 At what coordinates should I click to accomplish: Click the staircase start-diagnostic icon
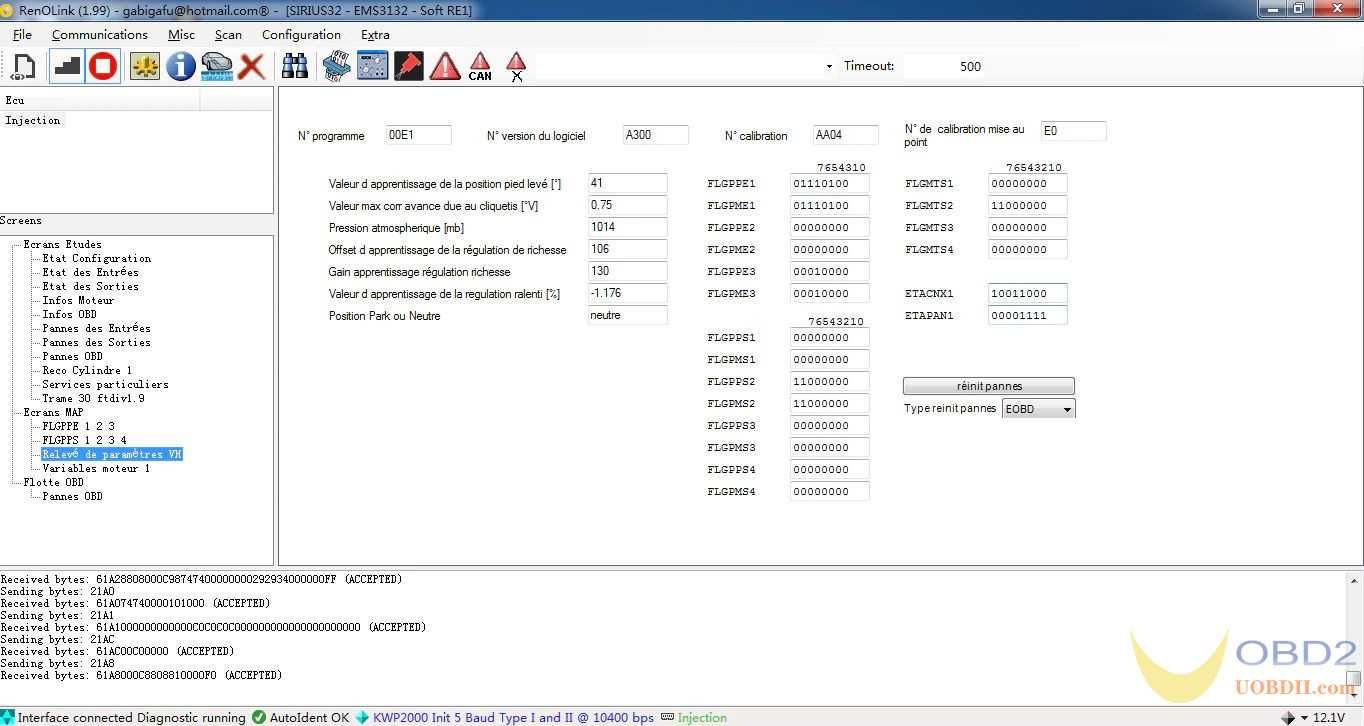[67, 67]
